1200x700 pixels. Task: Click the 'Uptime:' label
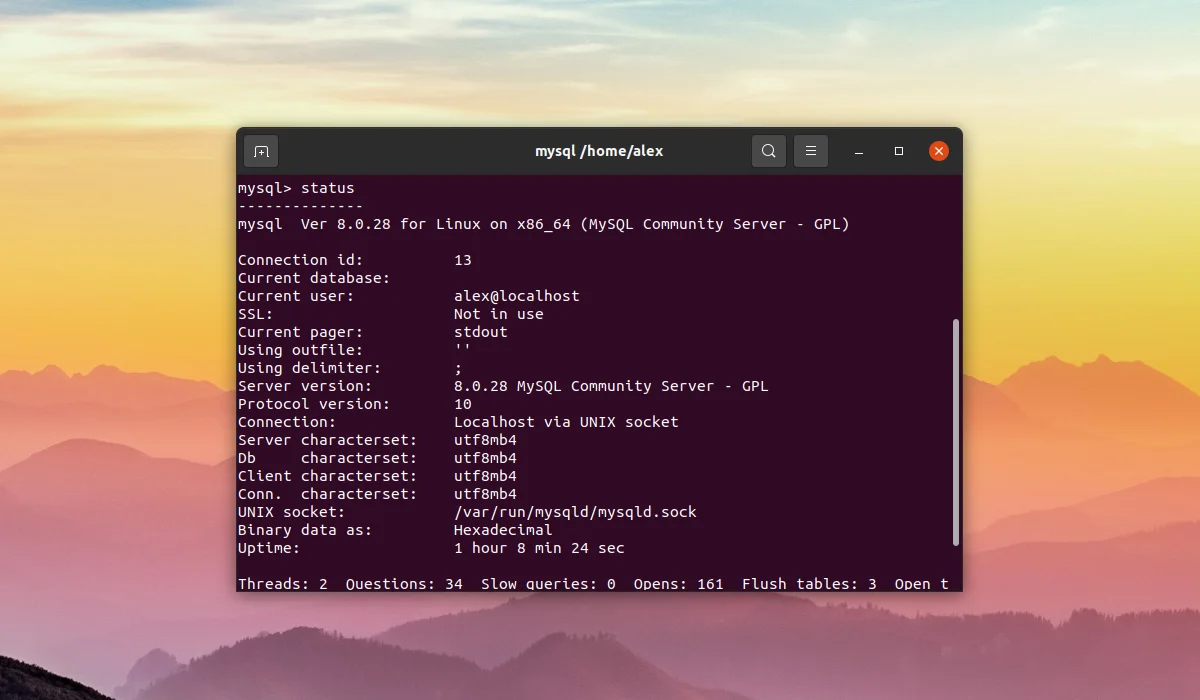tap(269, 548)
